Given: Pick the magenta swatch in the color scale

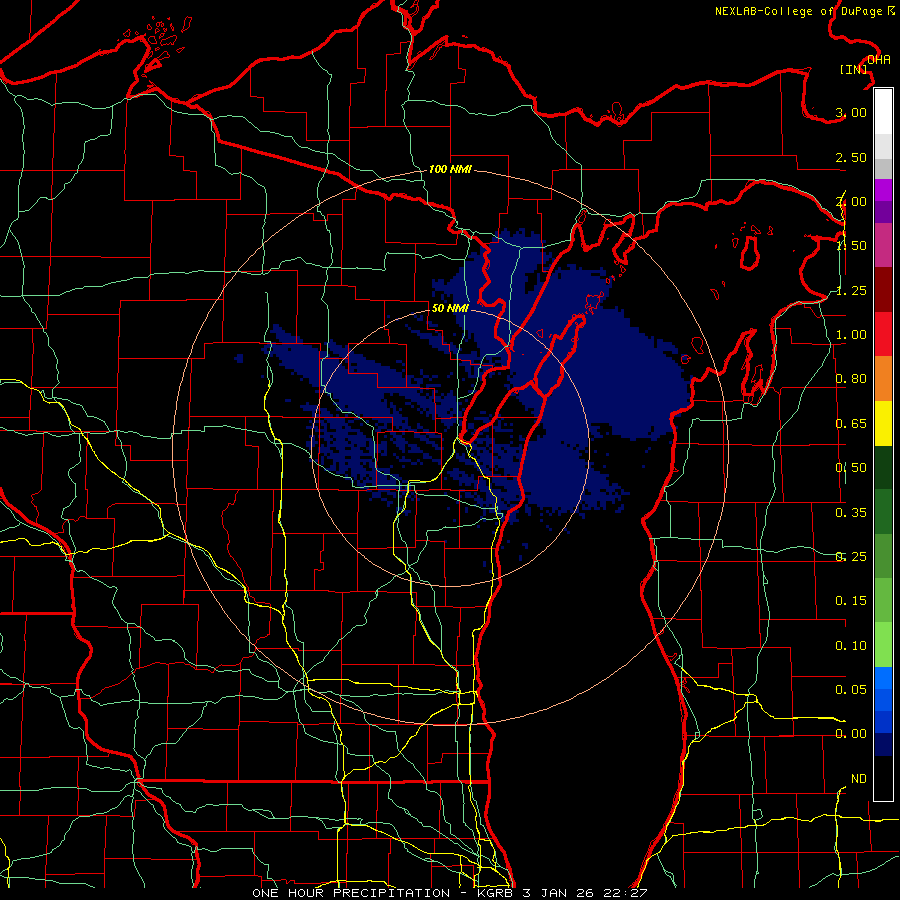Looking at the screenshot, I should click(x=883, y=190).
